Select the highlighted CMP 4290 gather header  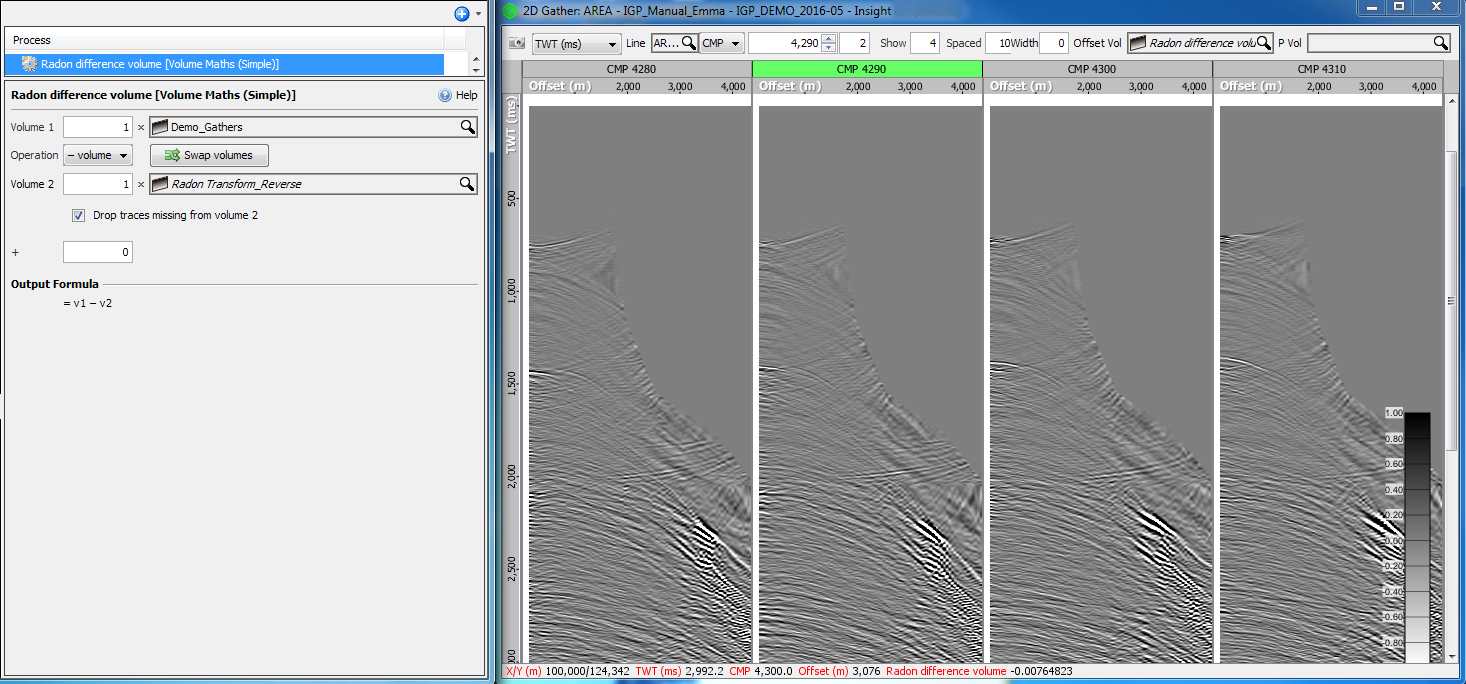click(867, 69)
